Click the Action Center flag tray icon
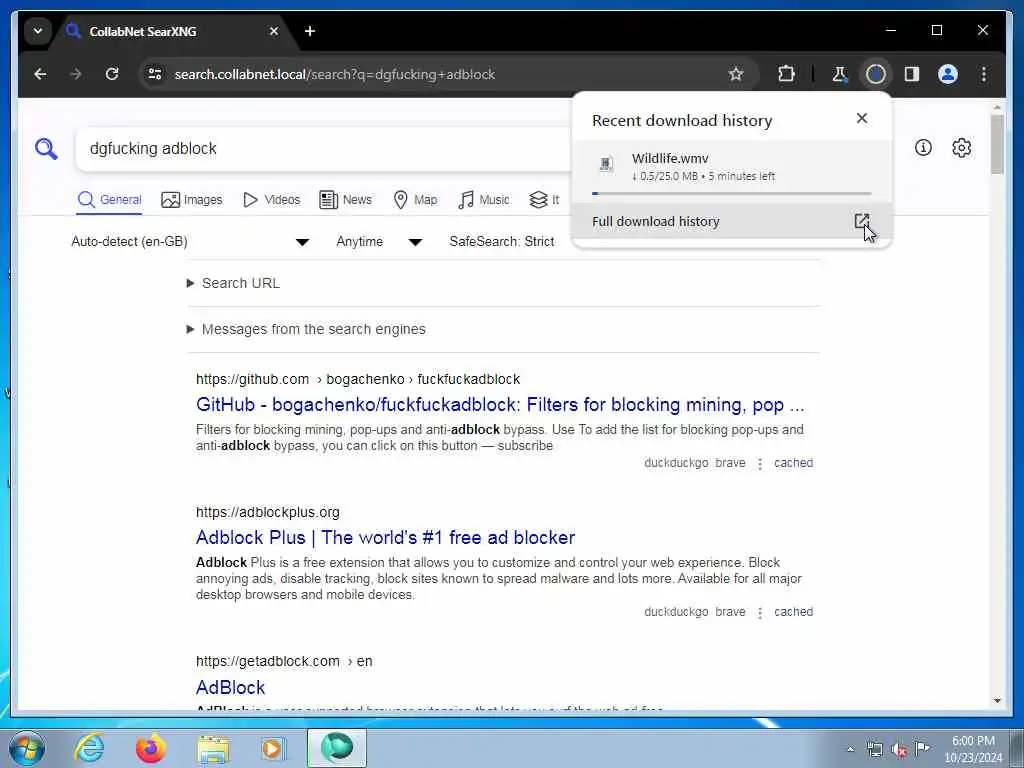 point(922,749)
